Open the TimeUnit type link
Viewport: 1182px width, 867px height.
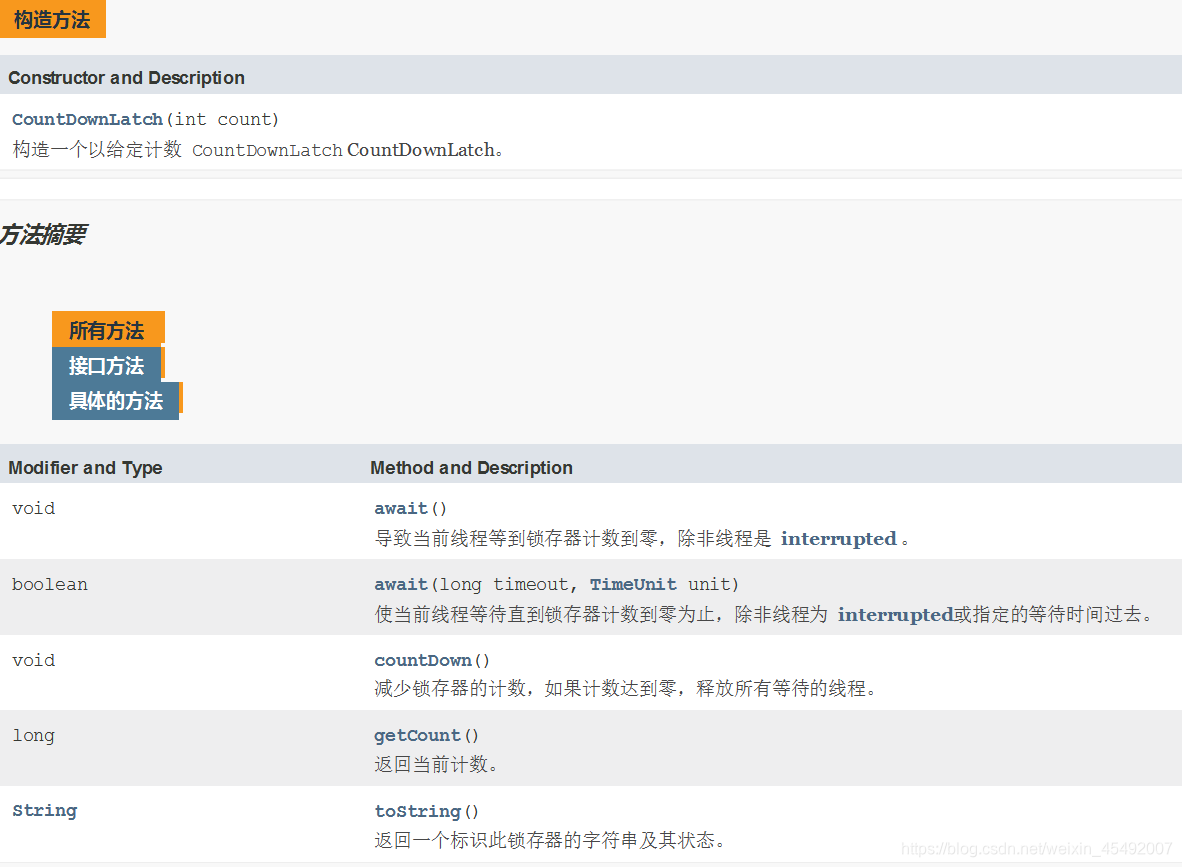click(x=632, y=584)
